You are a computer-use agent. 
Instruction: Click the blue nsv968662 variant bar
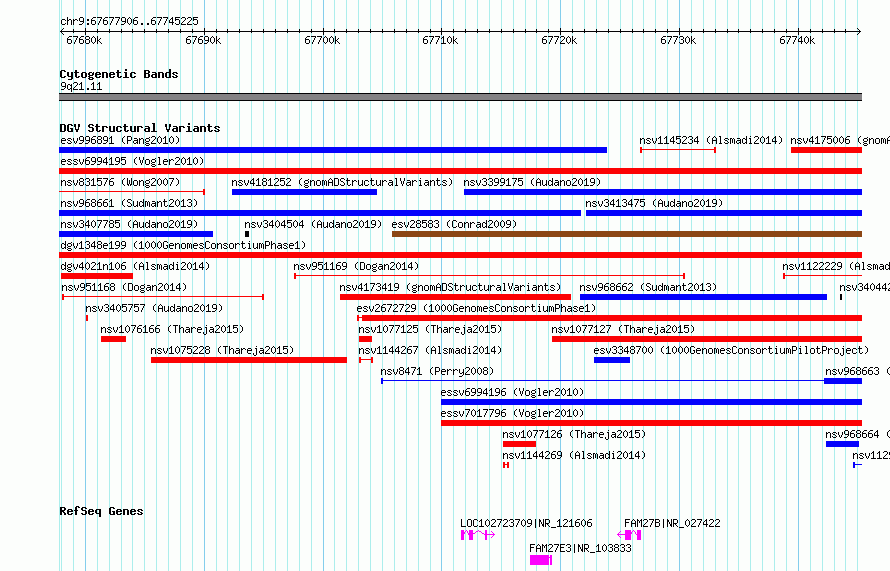[x=703, y=297]
